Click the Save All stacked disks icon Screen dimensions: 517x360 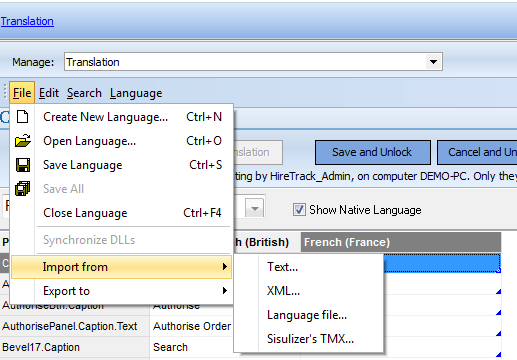[22, 189]
